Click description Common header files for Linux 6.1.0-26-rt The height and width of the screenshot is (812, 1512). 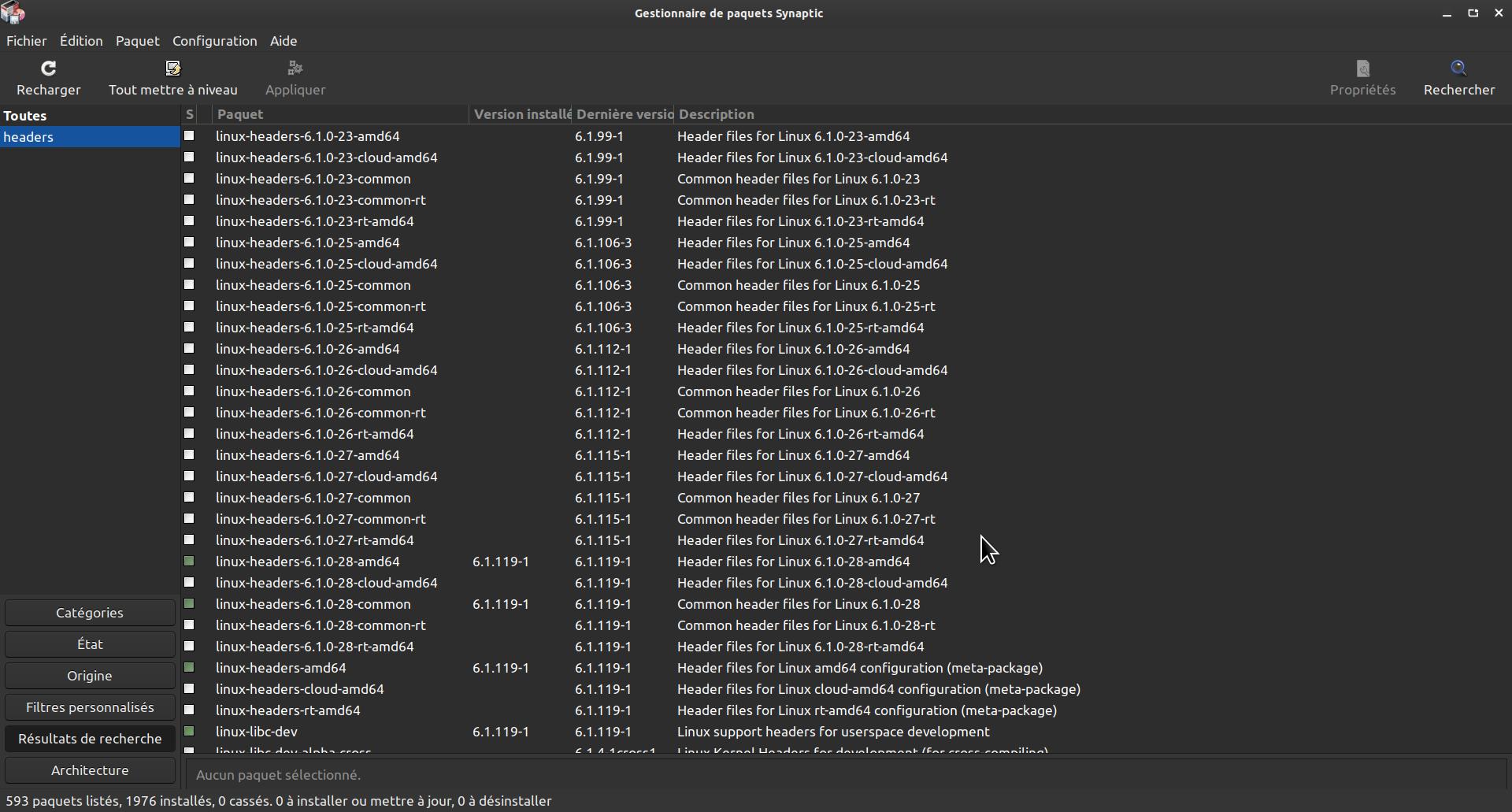click(806, 413)
